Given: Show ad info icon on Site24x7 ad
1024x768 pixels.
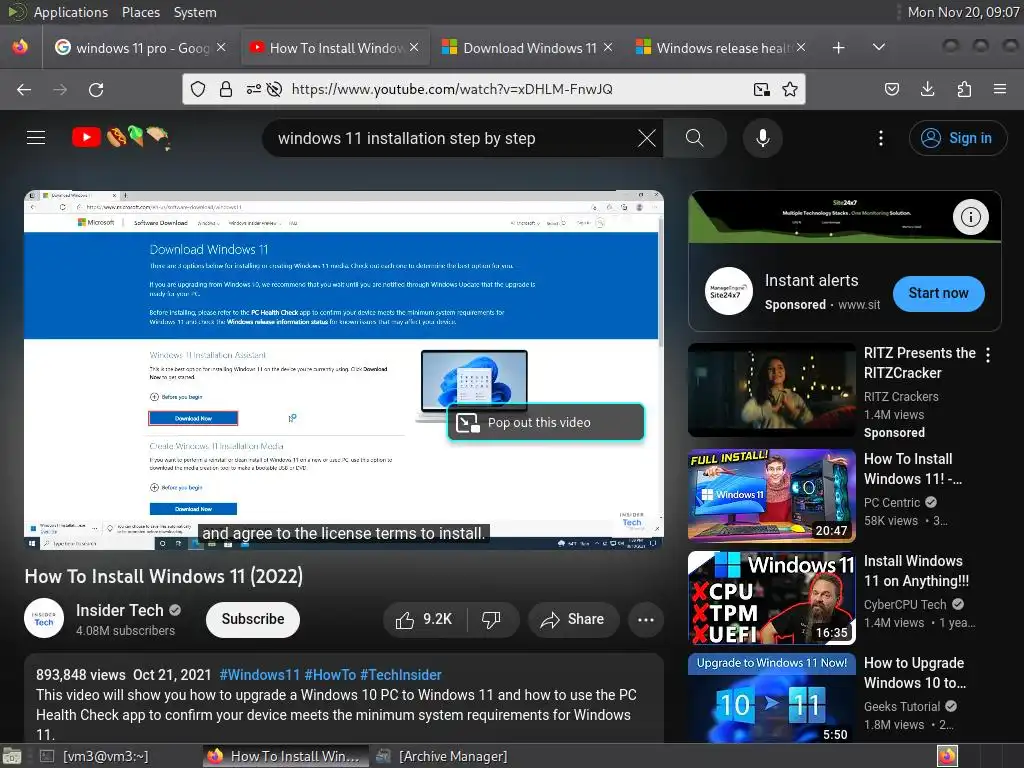Looking at the screenshot, I should 970,217.
